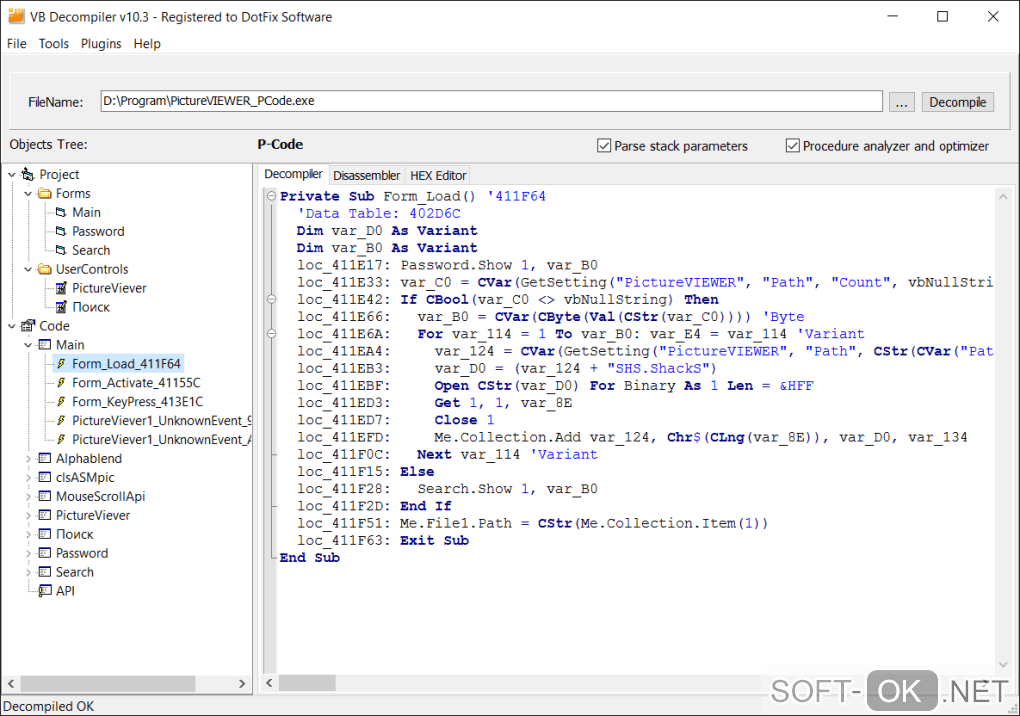Click the PictureViever user control icon

pyautogui.click(x=61, y=289)
